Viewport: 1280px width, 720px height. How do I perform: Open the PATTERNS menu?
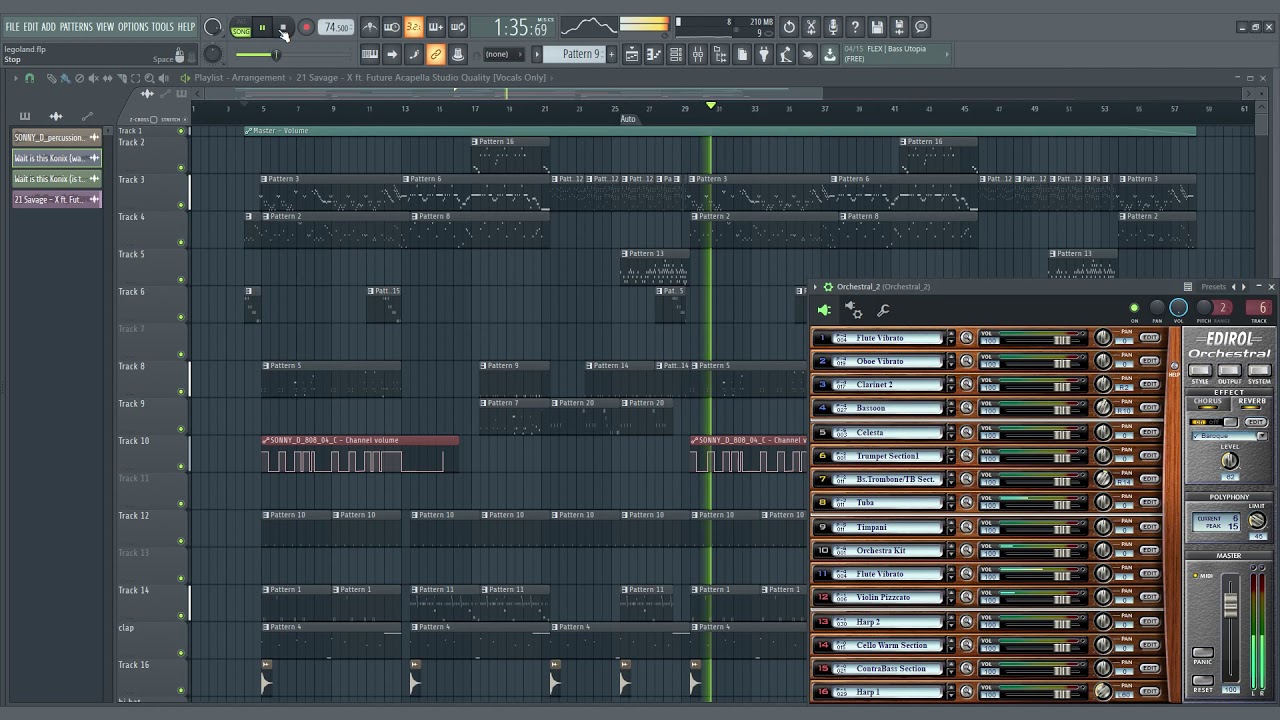(x=76, y=27)
